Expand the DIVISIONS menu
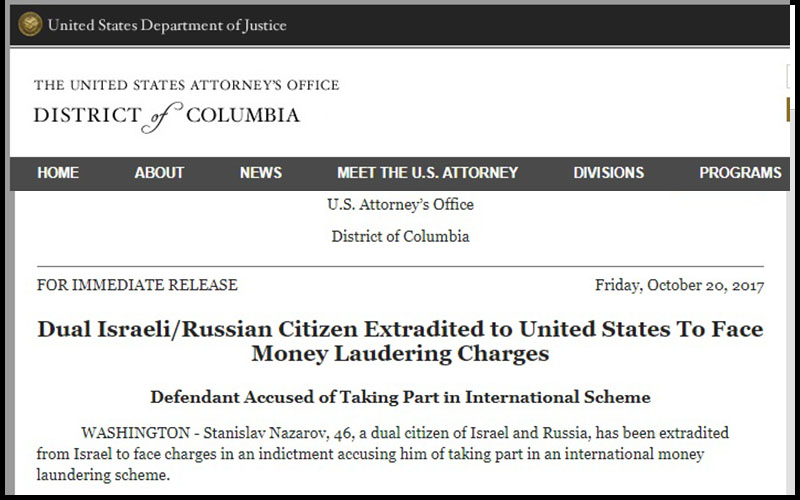Viewport: 800px width, 500px height. tap(608, 172)
